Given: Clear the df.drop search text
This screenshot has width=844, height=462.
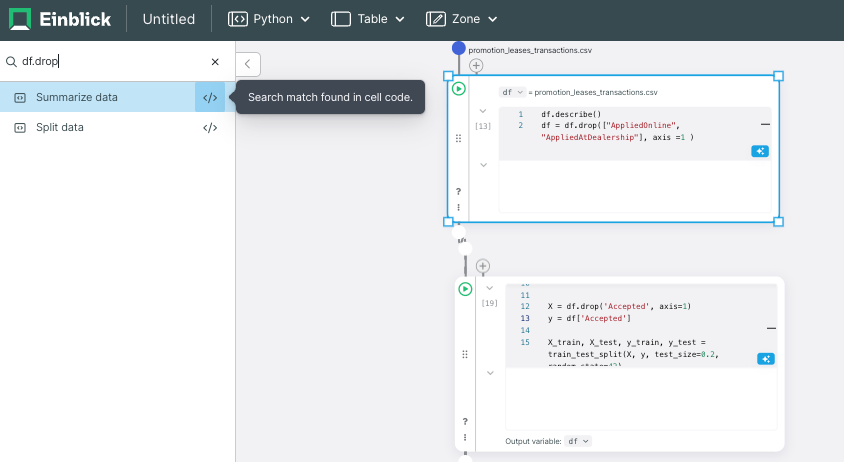Looking at the screenshot, I should (215, 62).
